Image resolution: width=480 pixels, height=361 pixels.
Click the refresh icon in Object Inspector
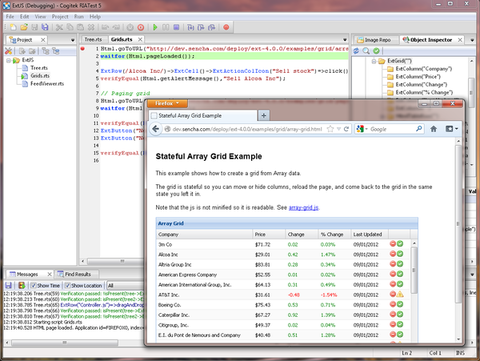[356, 51]
